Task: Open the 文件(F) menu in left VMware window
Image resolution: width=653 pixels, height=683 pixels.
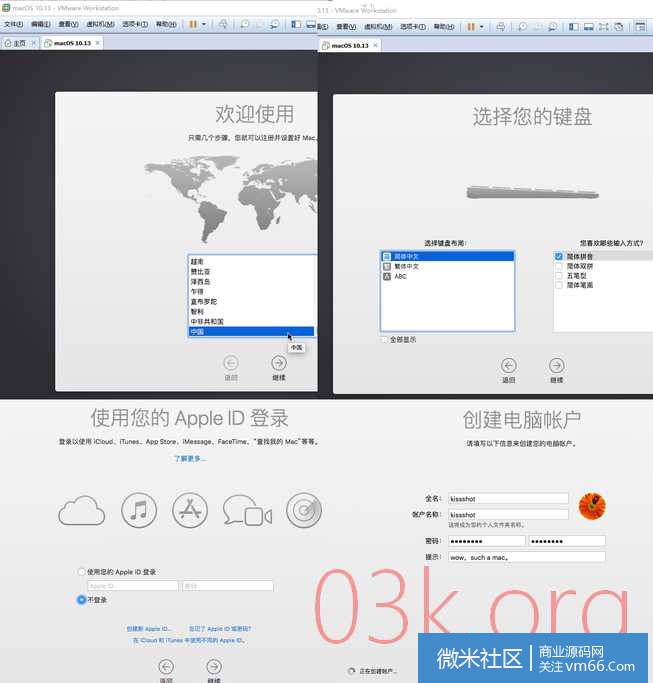Action: tap(13, 24)
